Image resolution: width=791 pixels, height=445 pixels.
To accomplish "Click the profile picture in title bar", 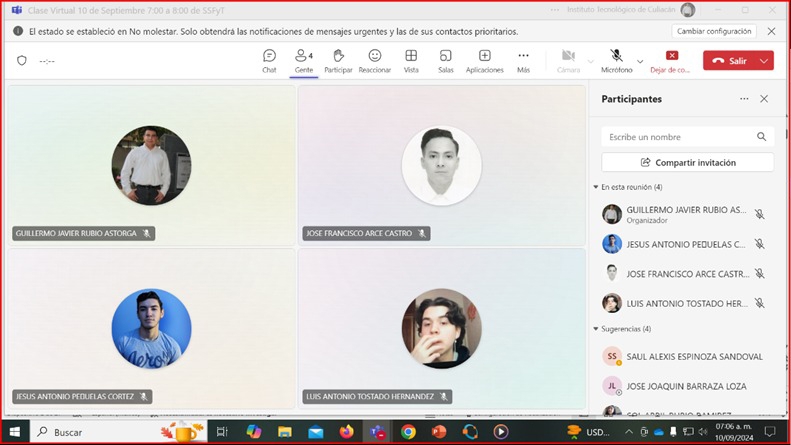I will [x=688, y=10].
